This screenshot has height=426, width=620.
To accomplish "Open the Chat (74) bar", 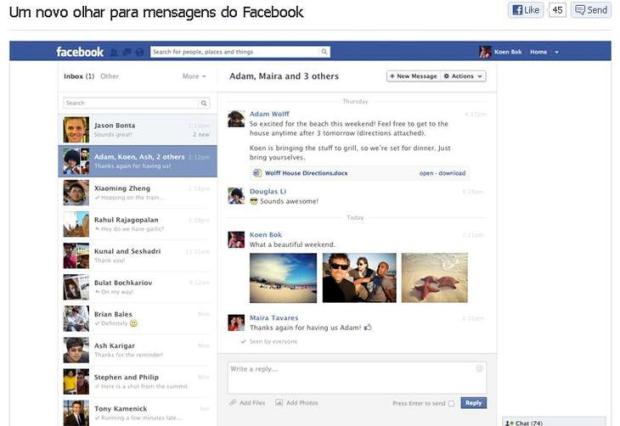I will [x=554, y=422].
